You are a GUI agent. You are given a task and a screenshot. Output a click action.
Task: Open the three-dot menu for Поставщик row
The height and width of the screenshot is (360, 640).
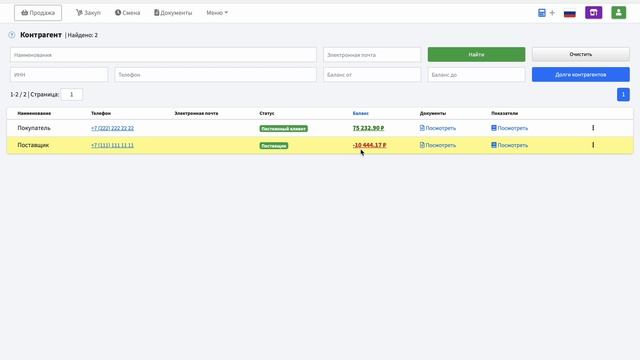593,145
